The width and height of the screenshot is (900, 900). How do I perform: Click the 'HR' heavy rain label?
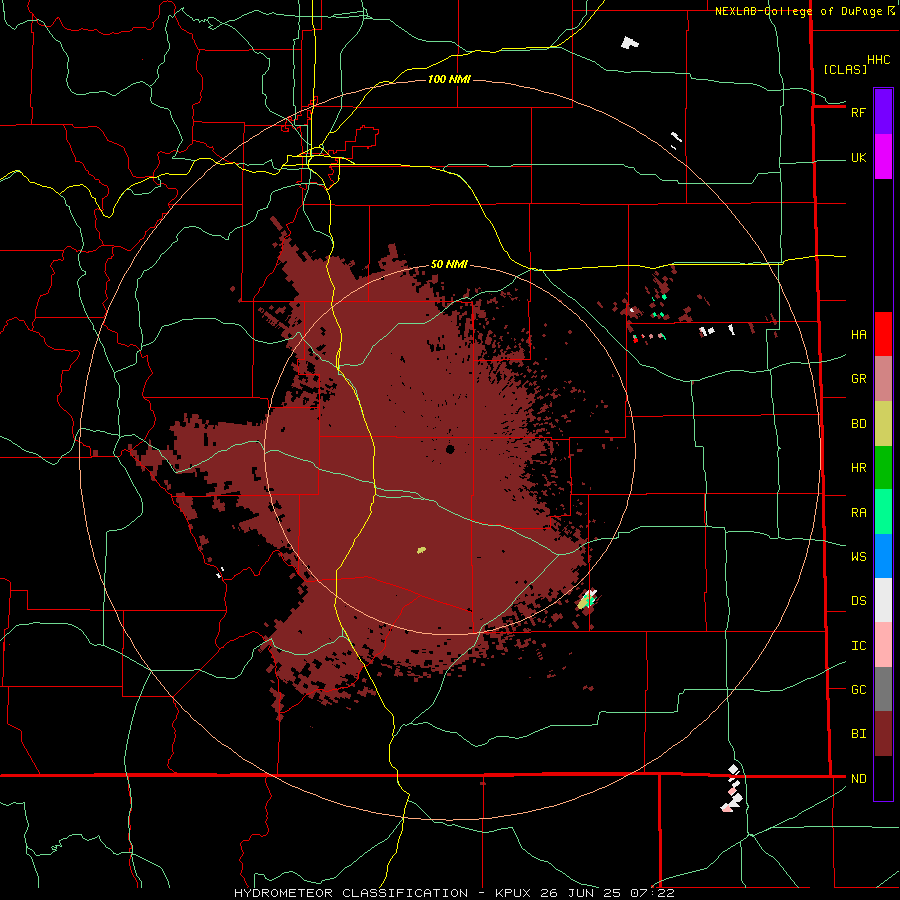[x=858, y=468]
